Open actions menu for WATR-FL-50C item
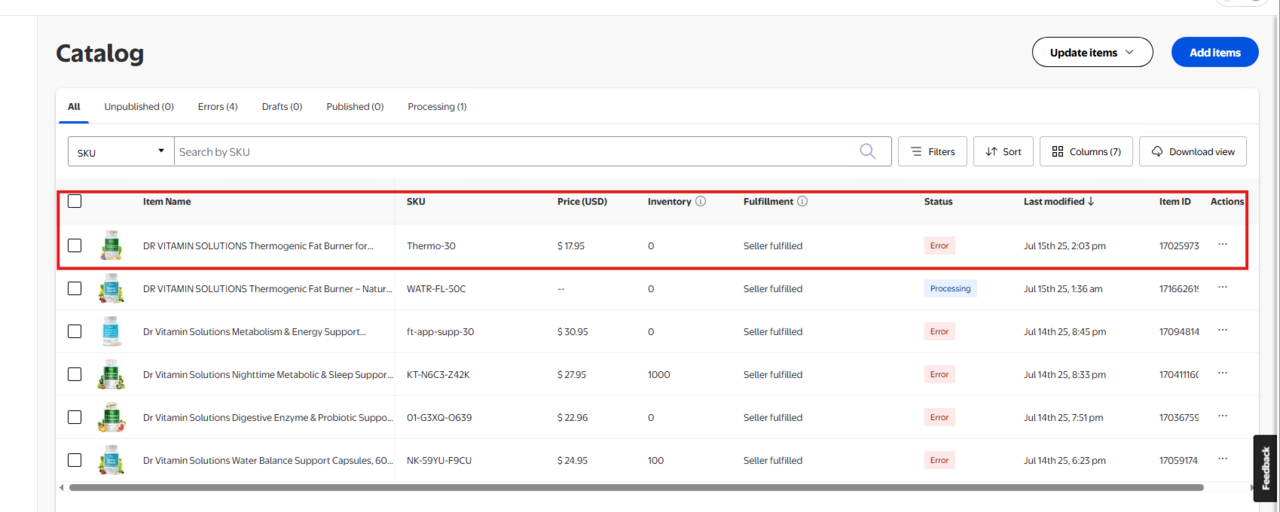 click(1223, 288)
